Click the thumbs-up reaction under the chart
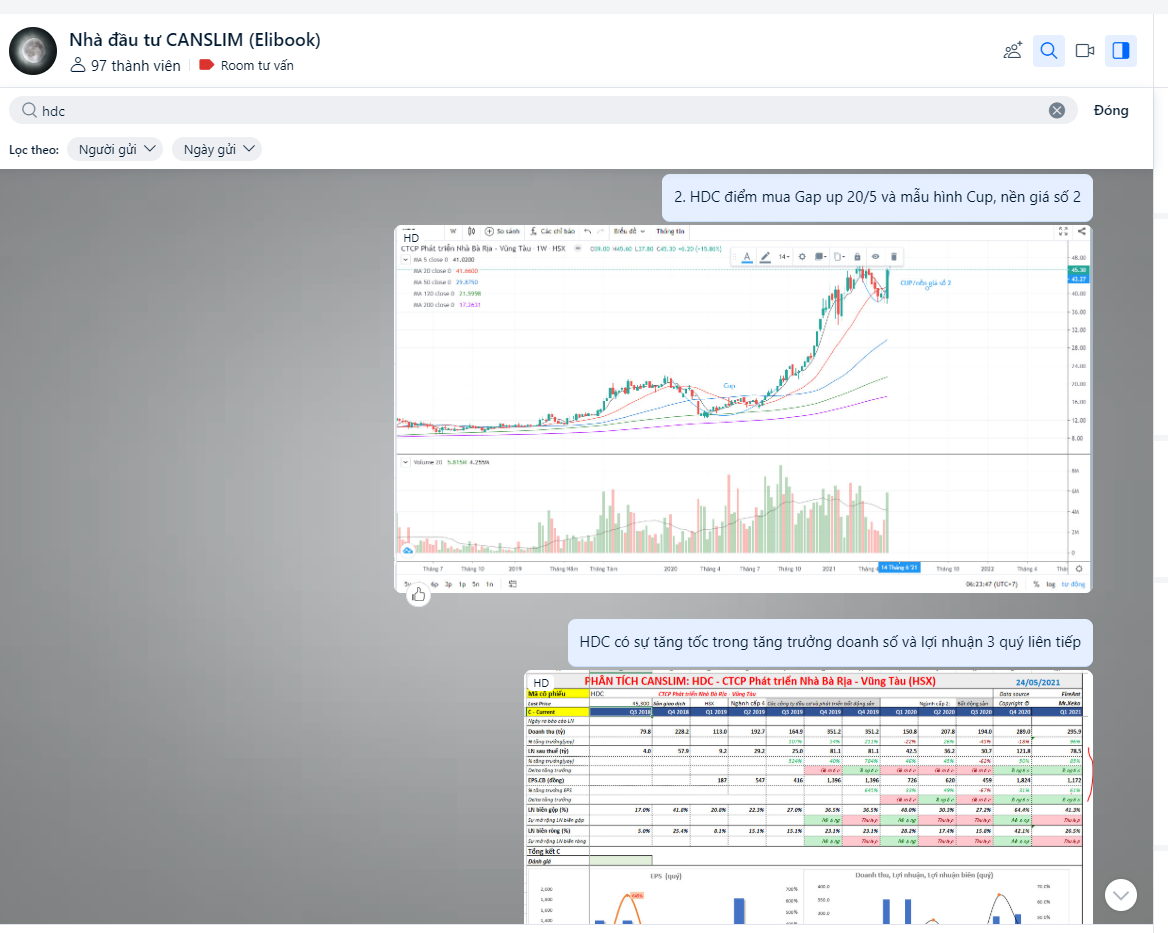This screenshot has height=933, width=1168. [418, 594]
